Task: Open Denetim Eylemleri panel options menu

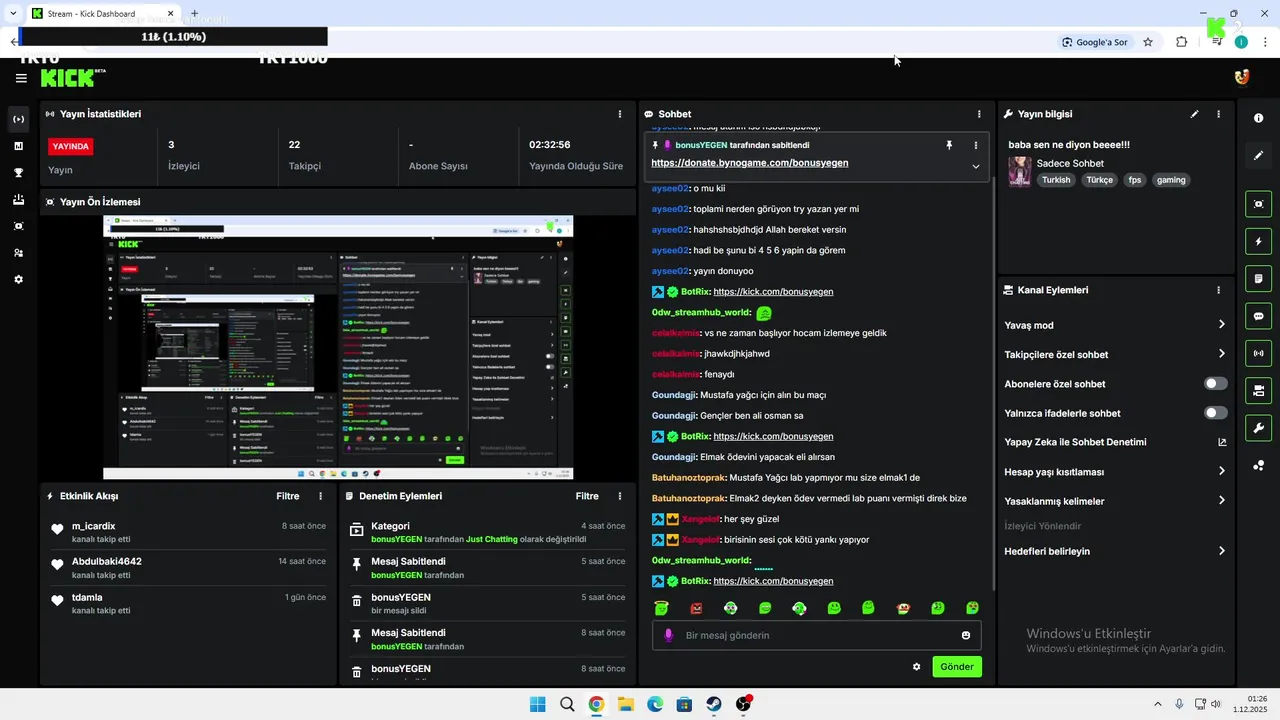Action: (x=620, y=496)
